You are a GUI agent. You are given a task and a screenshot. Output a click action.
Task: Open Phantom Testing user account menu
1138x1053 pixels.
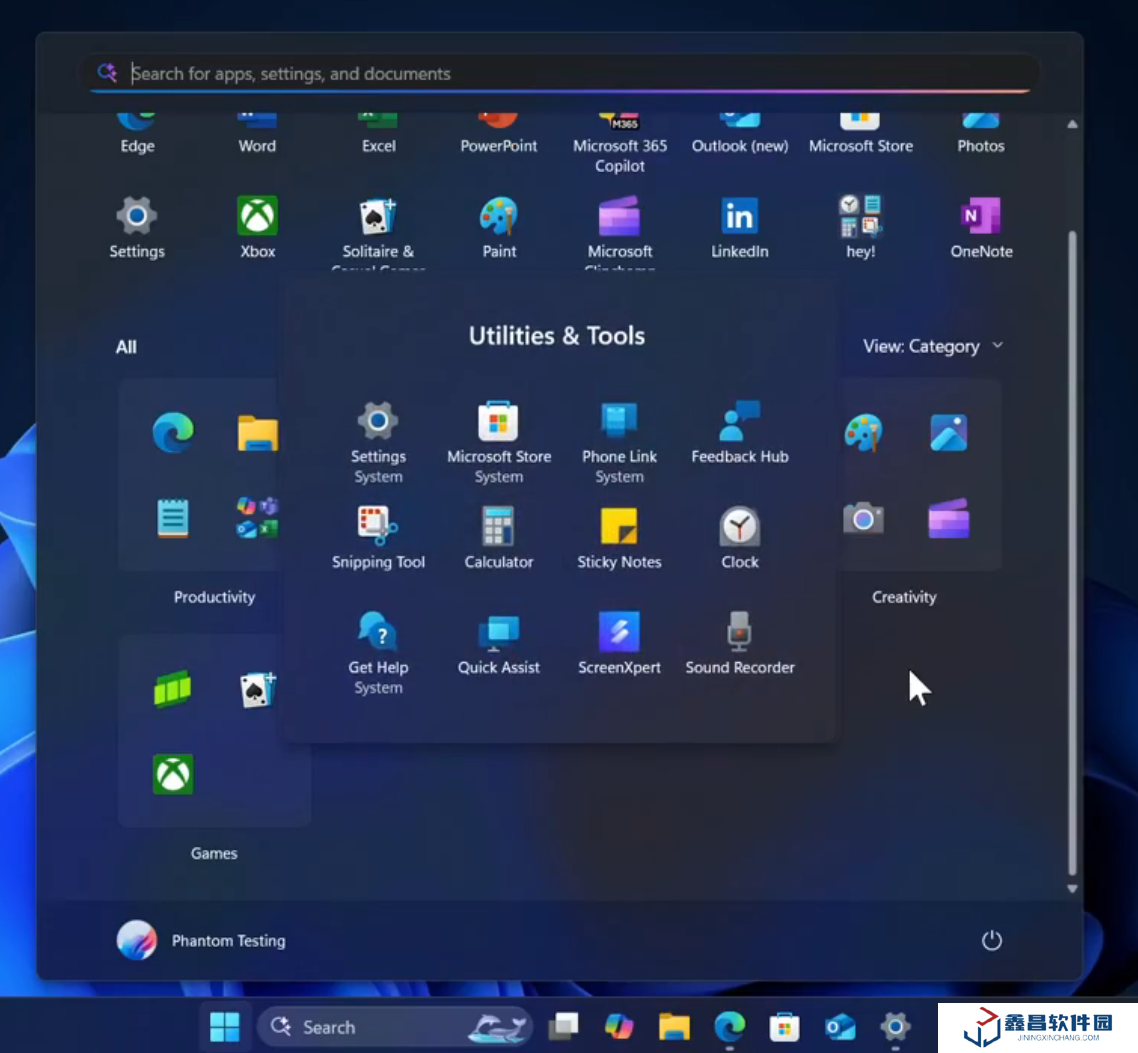click(202, 940)
